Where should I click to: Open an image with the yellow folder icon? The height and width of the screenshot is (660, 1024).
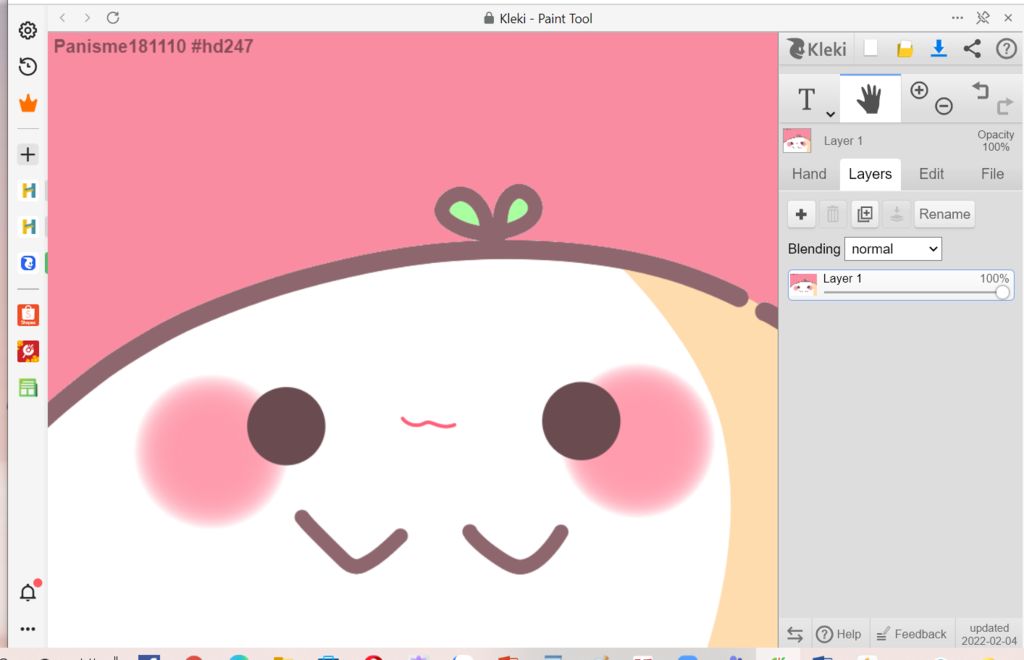click(x=904, y=49)
